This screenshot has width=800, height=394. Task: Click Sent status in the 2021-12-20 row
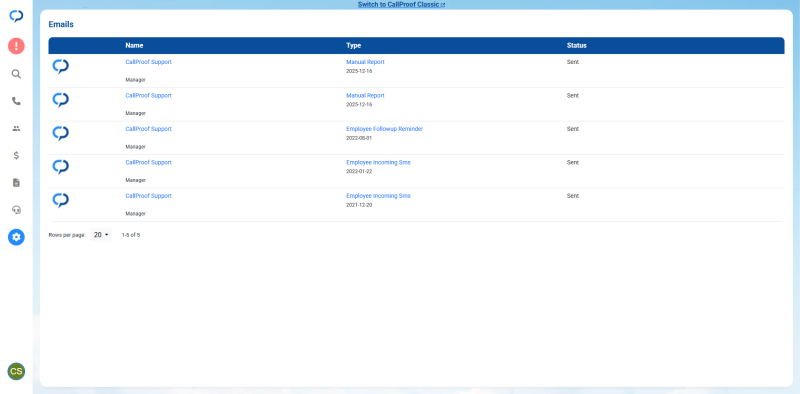(572, 196)
